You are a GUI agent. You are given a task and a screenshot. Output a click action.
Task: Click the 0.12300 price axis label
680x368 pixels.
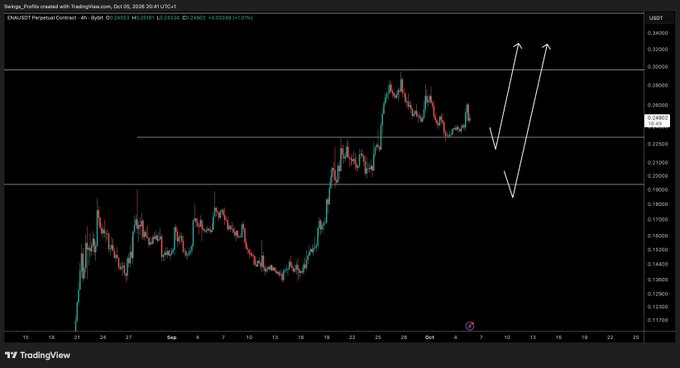pyautogui.click(x=657, y=306)
